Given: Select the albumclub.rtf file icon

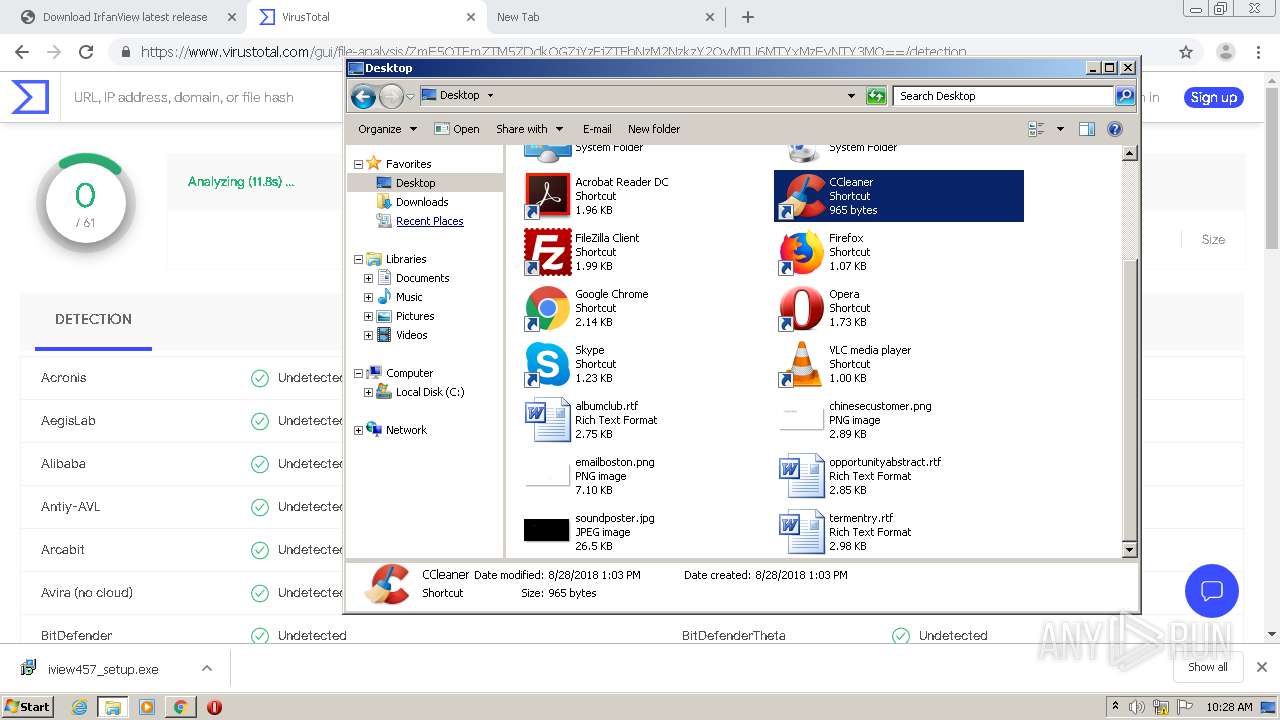Looking at the screenshot, I should 548,420.
